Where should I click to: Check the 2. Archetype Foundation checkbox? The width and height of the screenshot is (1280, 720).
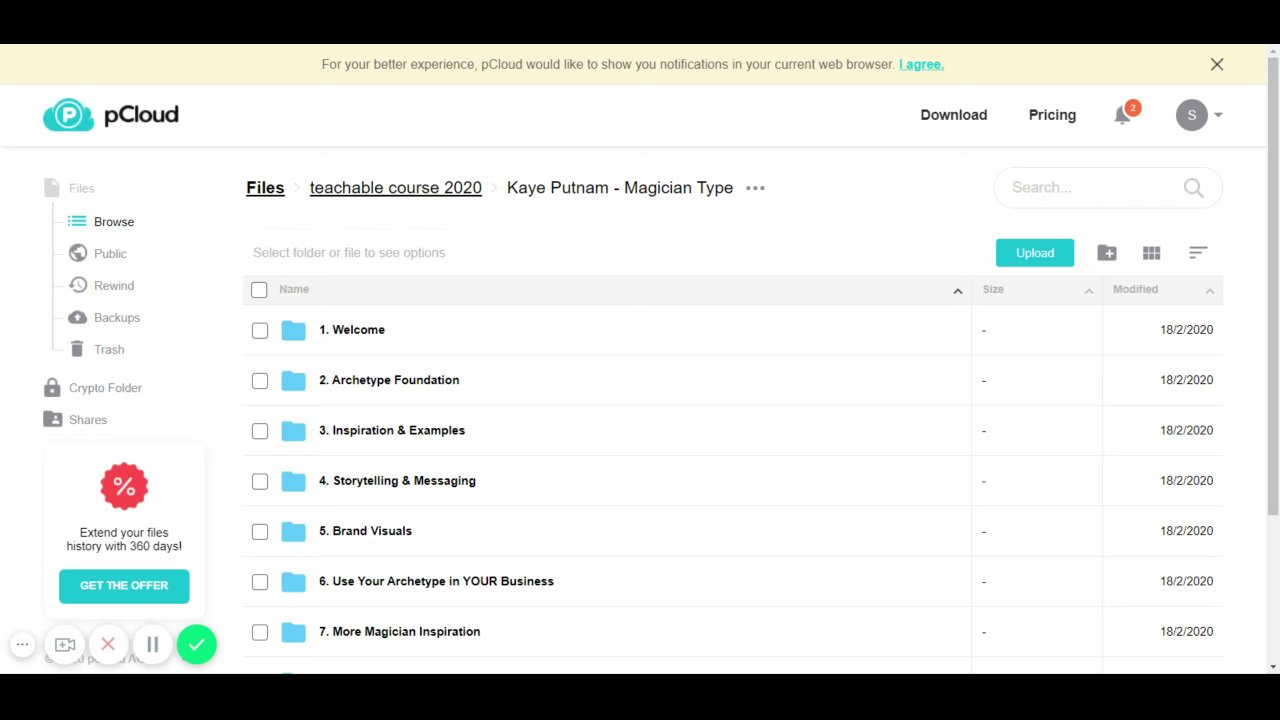[260, 381]
